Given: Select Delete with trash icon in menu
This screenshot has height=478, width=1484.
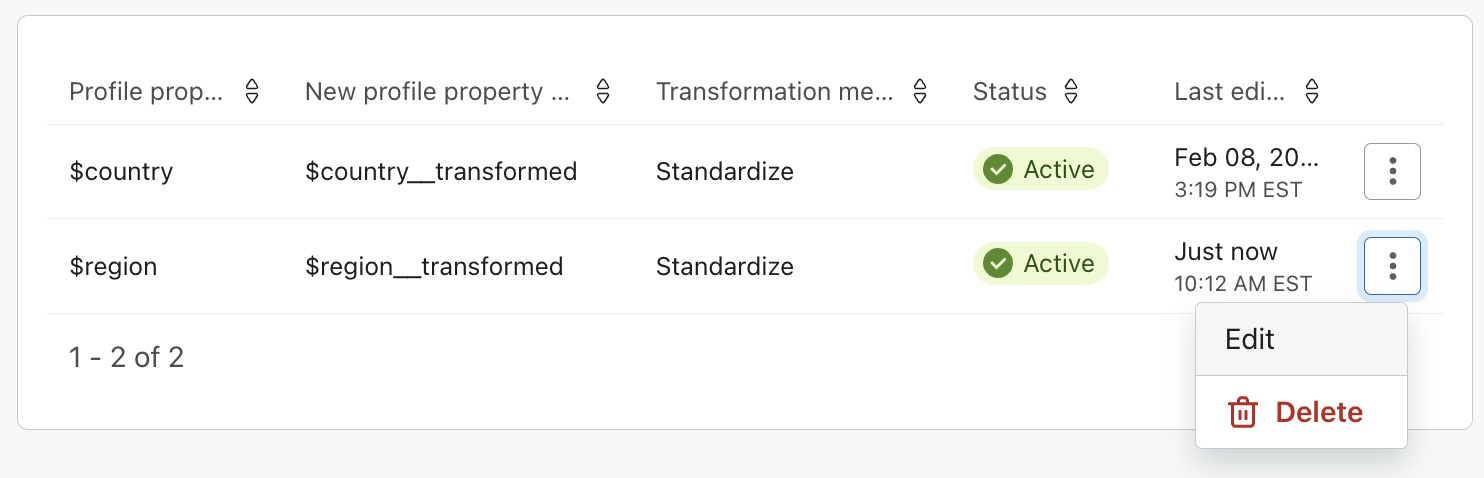Looking at the screenshot, I should coord(1300,412).
